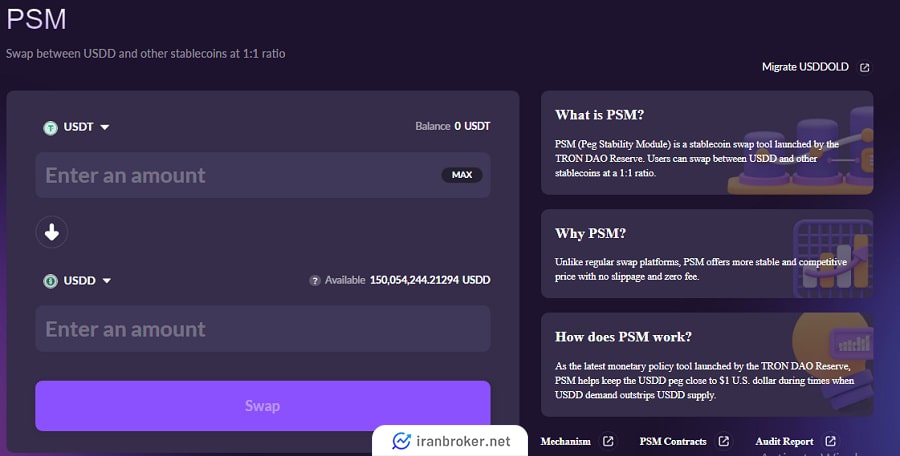Click the PSM page title
900x456 pixels.
click(x=36, y=18)
